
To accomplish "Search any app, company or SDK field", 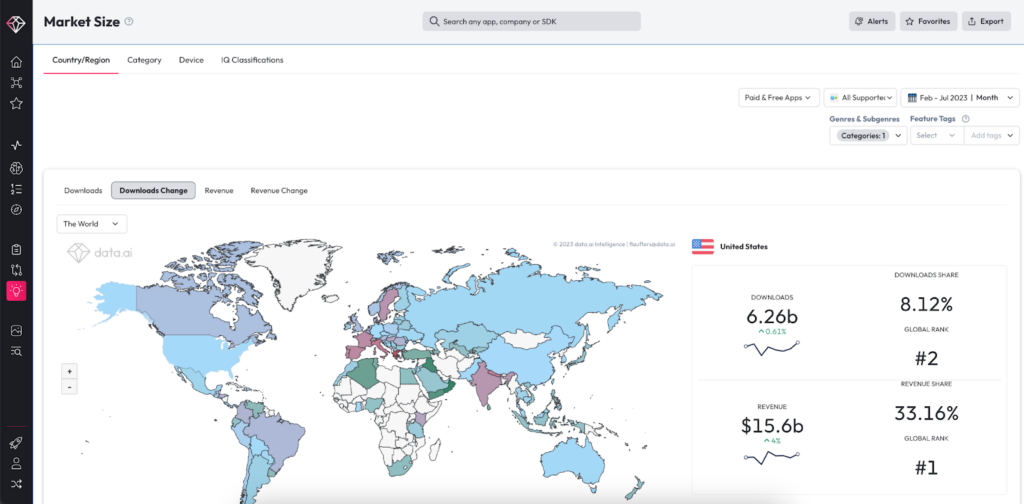I will (x=532, y=22).
